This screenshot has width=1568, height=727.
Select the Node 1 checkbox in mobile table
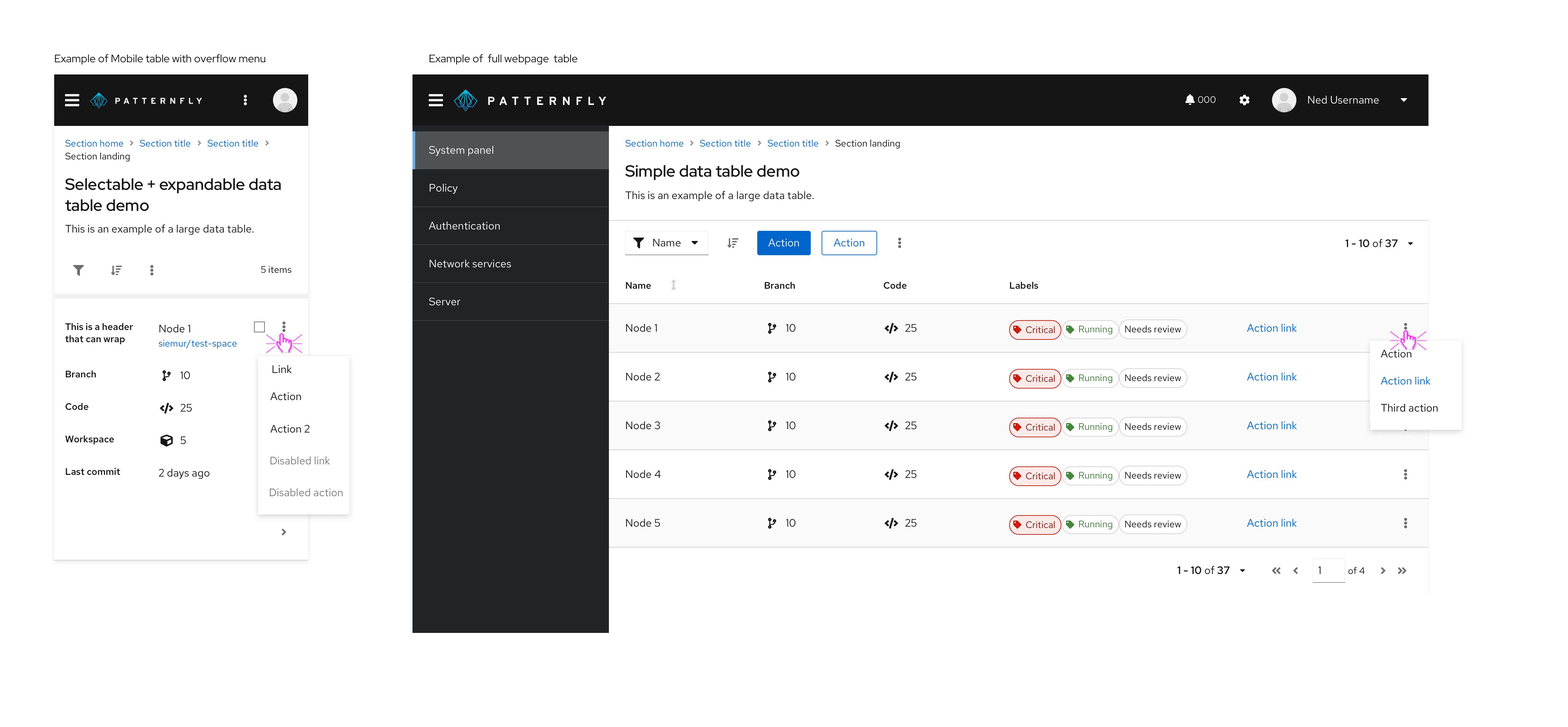[259, 327]
